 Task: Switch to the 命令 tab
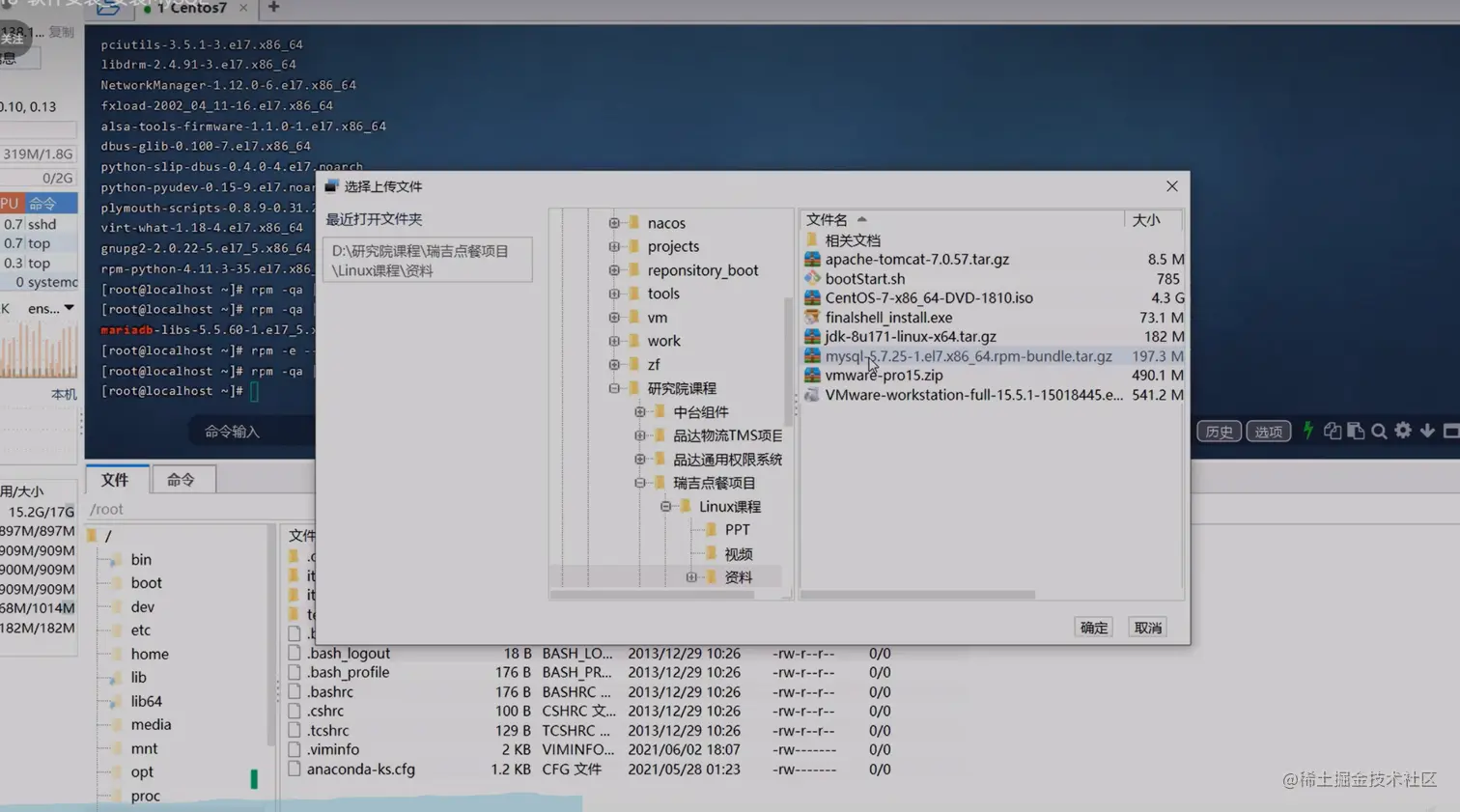coord(182,479)
